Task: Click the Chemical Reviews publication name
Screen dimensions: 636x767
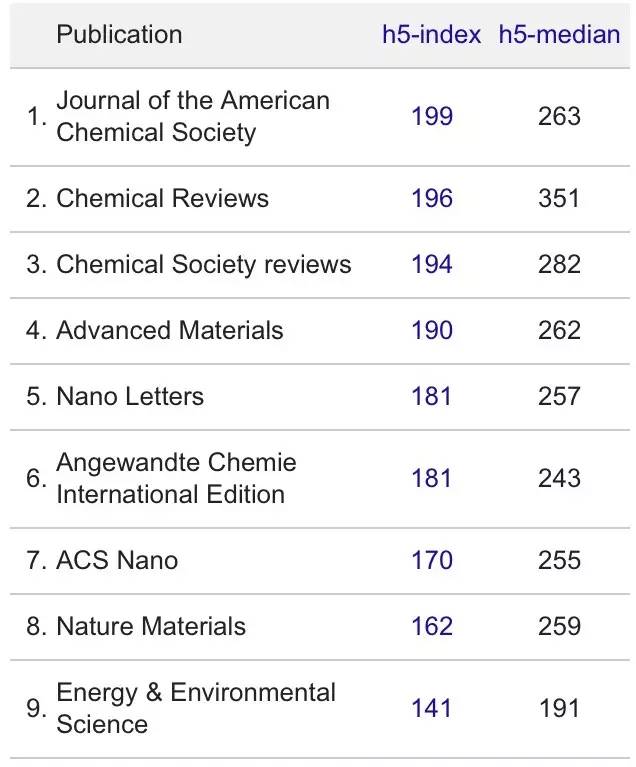Action: click(162, 199)
